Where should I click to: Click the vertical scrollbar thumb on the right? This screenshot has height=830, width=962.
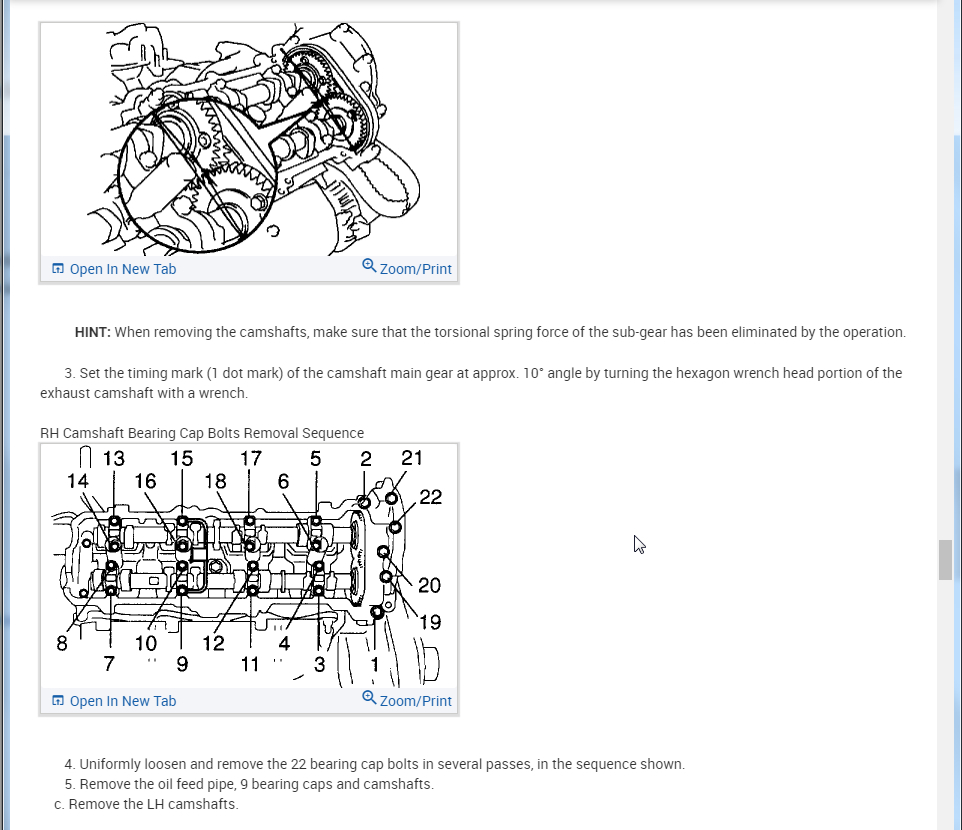point(945,559)
